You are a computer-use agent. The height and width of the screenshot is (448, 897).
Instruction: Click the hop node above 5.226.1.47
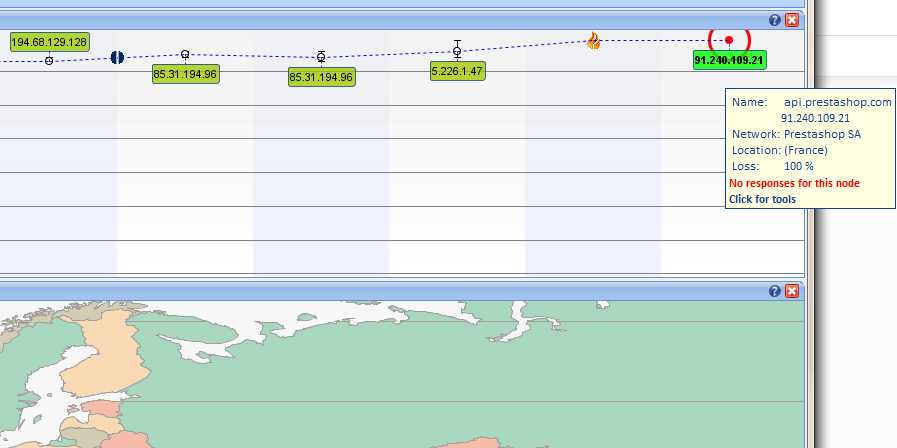pyautogui.click(x=457, y=51)
